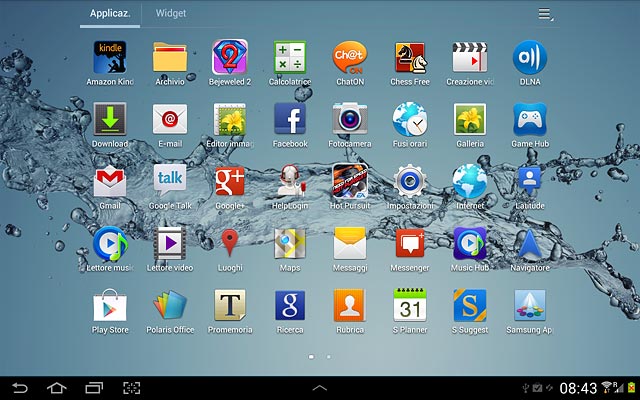Go to second app page indicator
Viewport: 640px width, 400px height.
(329, 357)
